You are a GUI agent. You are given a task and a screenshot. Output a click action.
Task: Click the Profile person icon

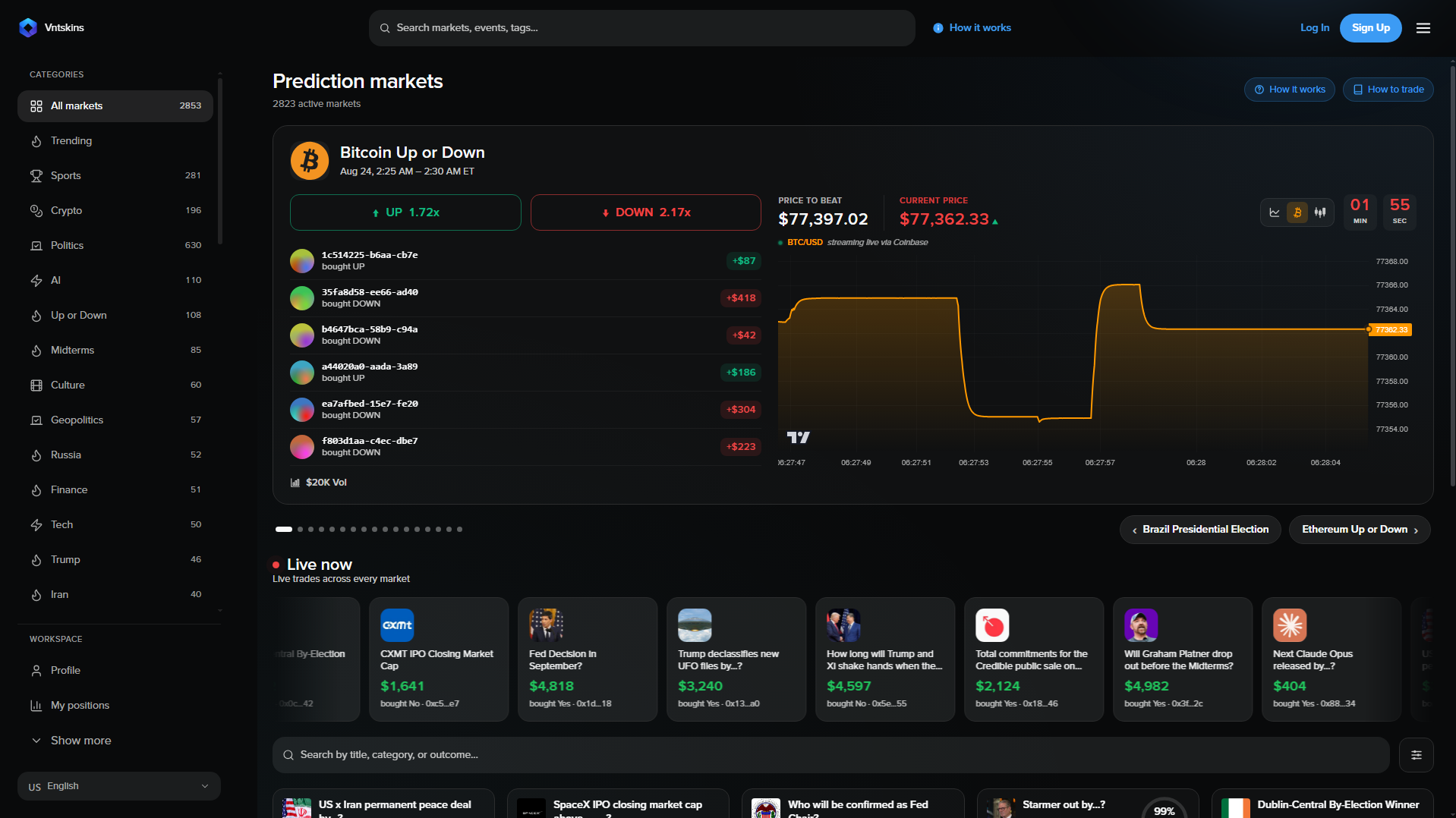point(36,671)
